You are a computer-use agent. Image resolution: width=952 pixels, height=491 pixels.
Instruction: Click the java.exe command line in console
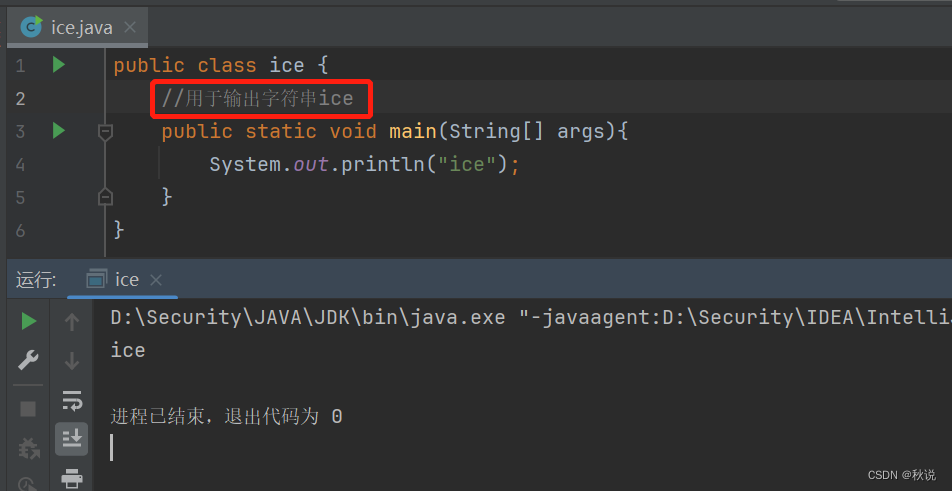point(531,317)
